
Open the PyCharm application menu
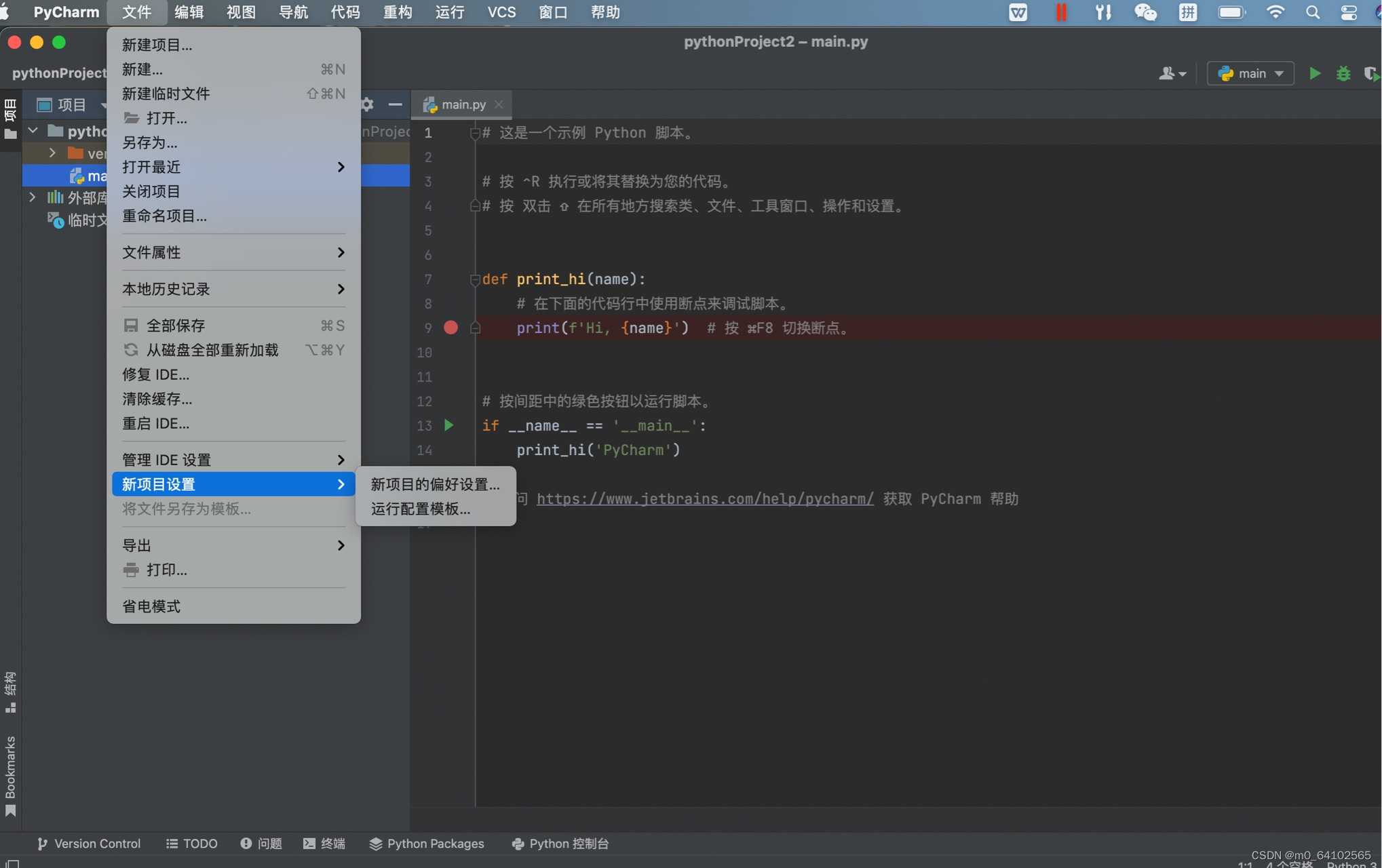pyautogui.click(x=66, y=12)
